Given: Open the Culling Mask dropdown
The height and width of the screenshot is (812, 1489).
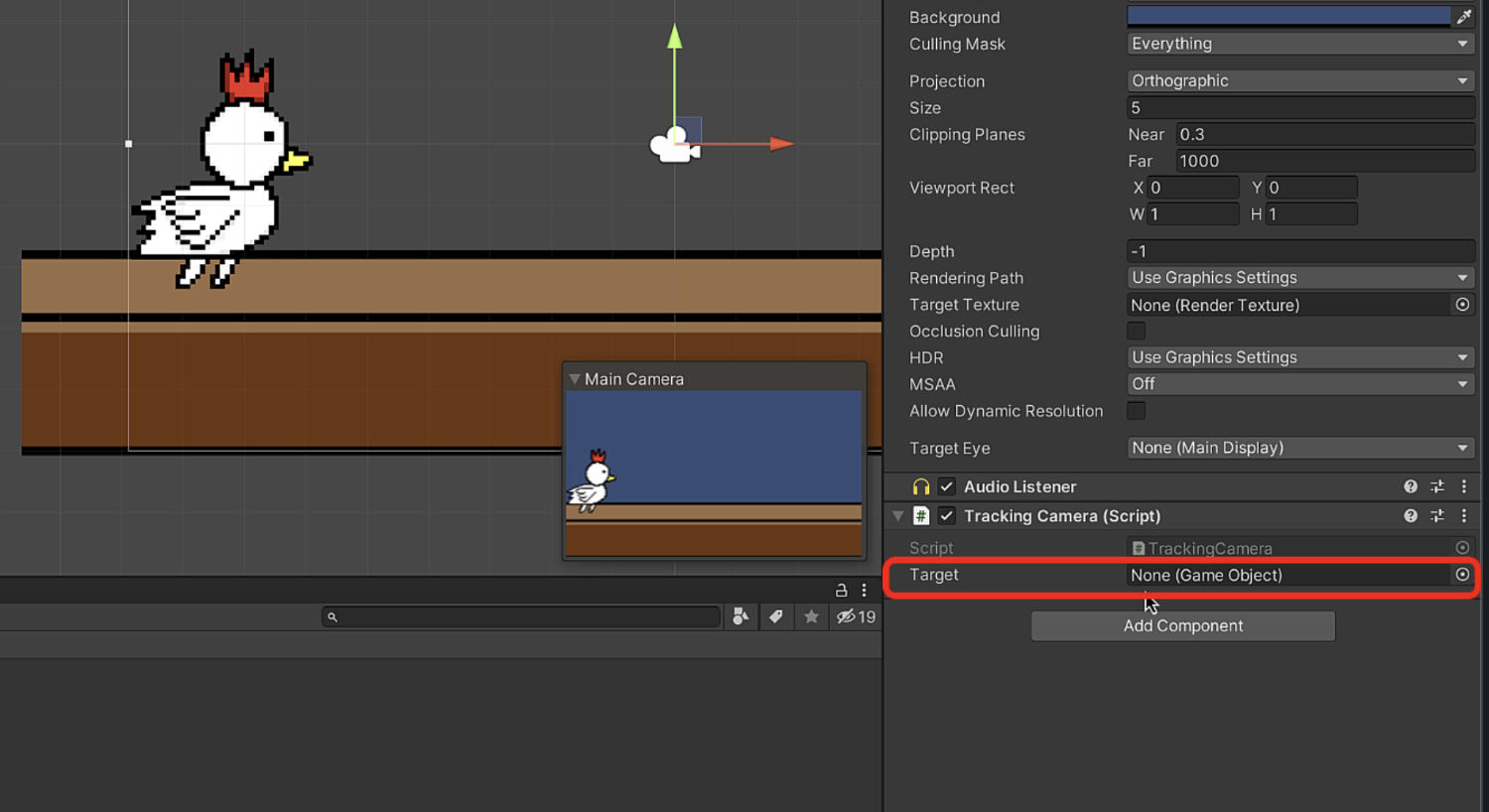Looking at the screenshot, I should (1300, 44).
